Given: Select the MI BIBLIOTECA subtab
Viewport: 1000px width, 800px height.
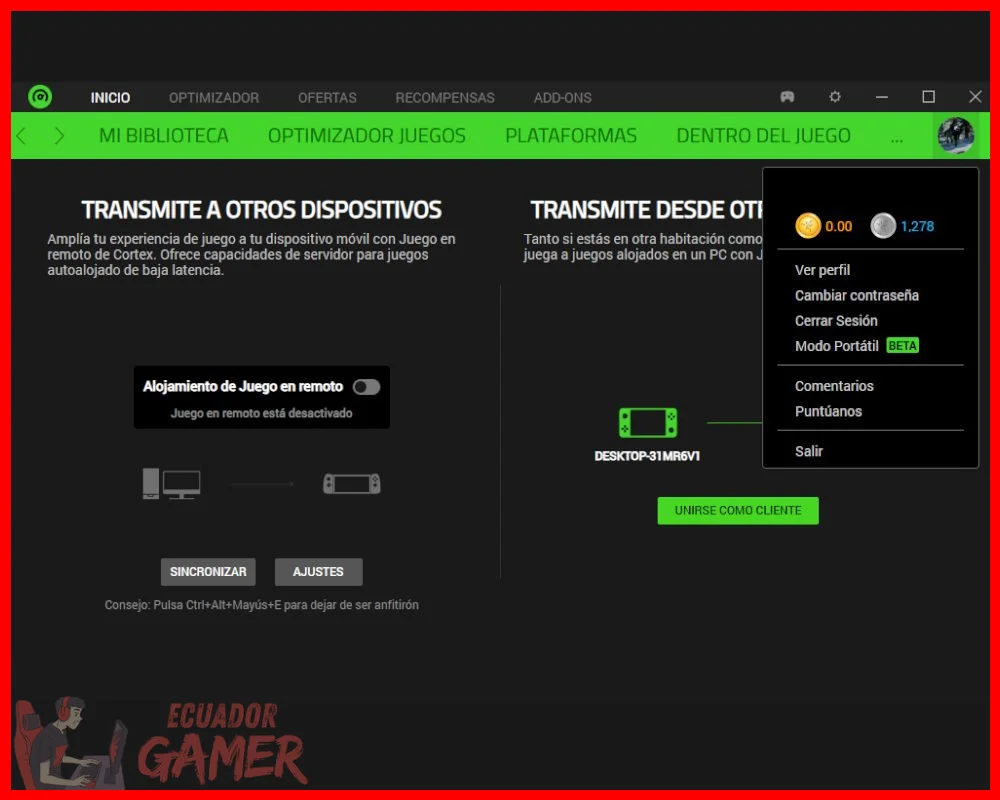Looking at the screenshot, I should [163, 135].
